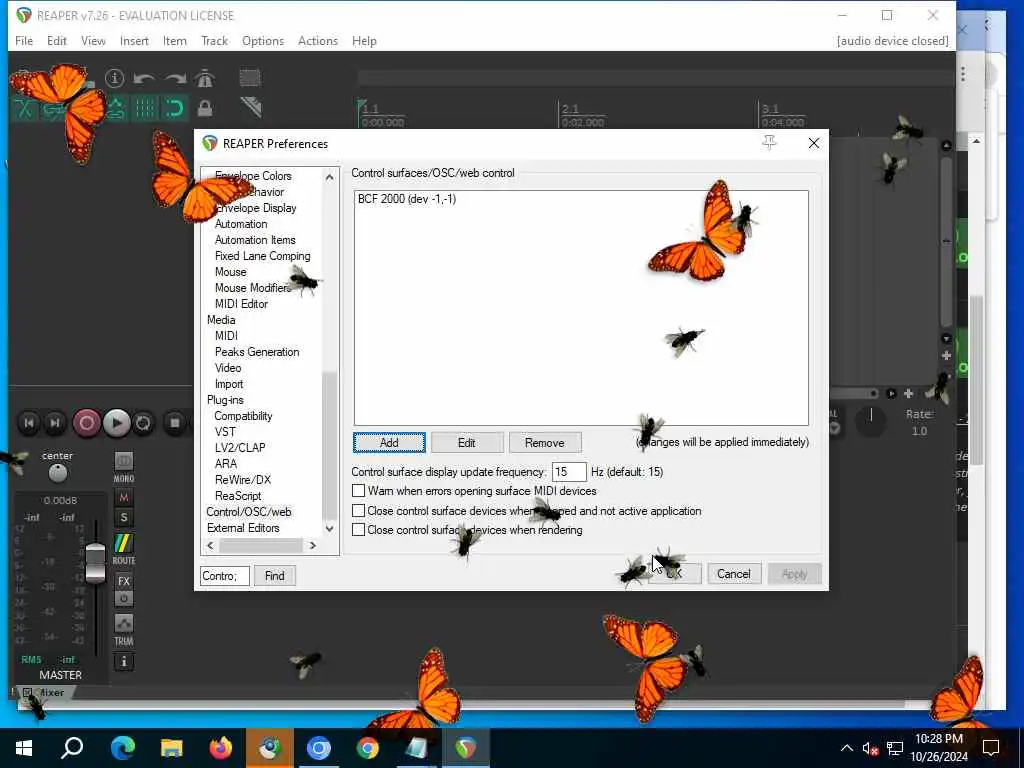
Task: Click the Redo arrow in toolbar
Action: coord(175,79)
